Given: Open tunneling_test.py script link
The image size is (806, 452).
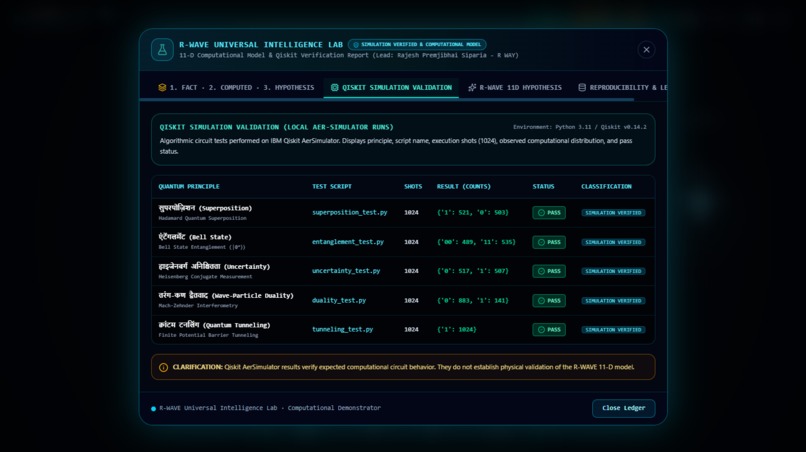Looking at the screenshot, I should 342,329.
